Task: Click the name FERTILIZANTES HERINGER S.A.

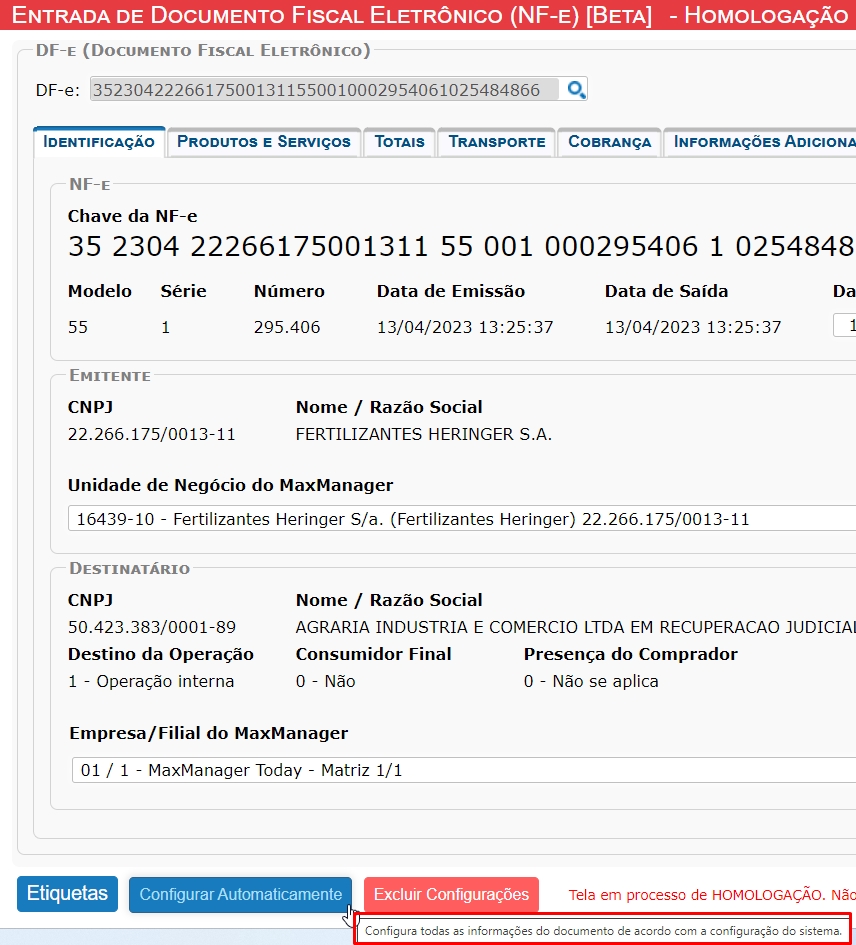Action: (x=424, y=435)
